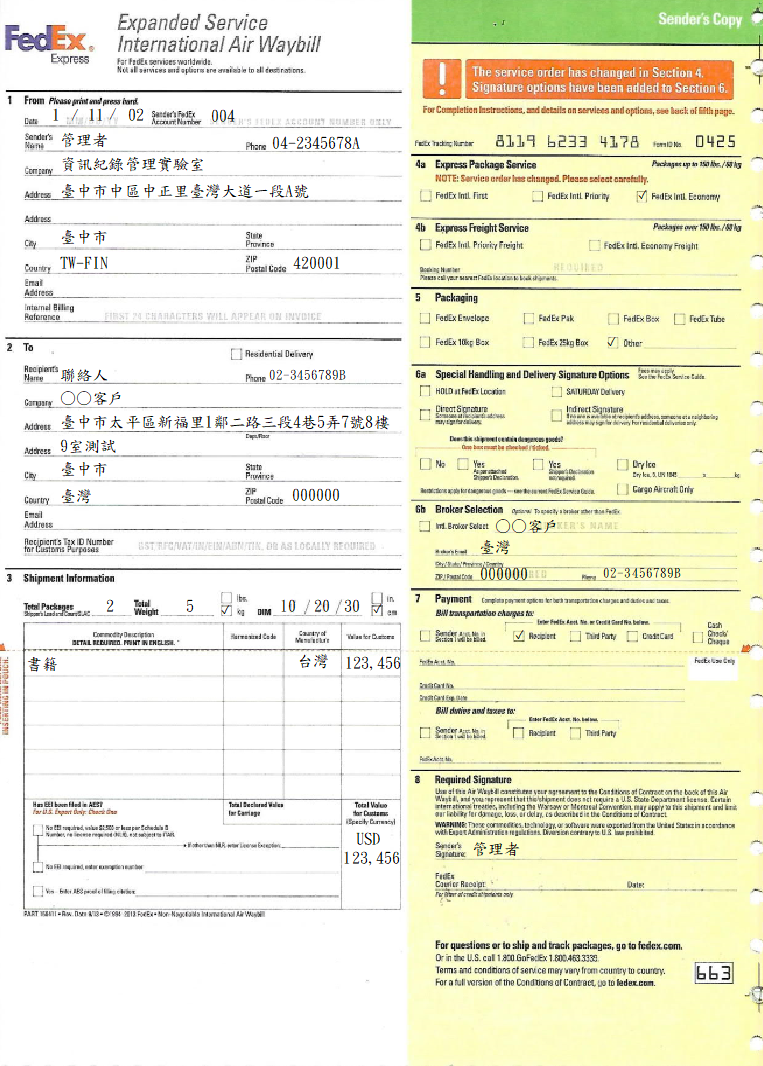
Task: Check the Cash Check/Cheque payment box
Action: (697, 637)
